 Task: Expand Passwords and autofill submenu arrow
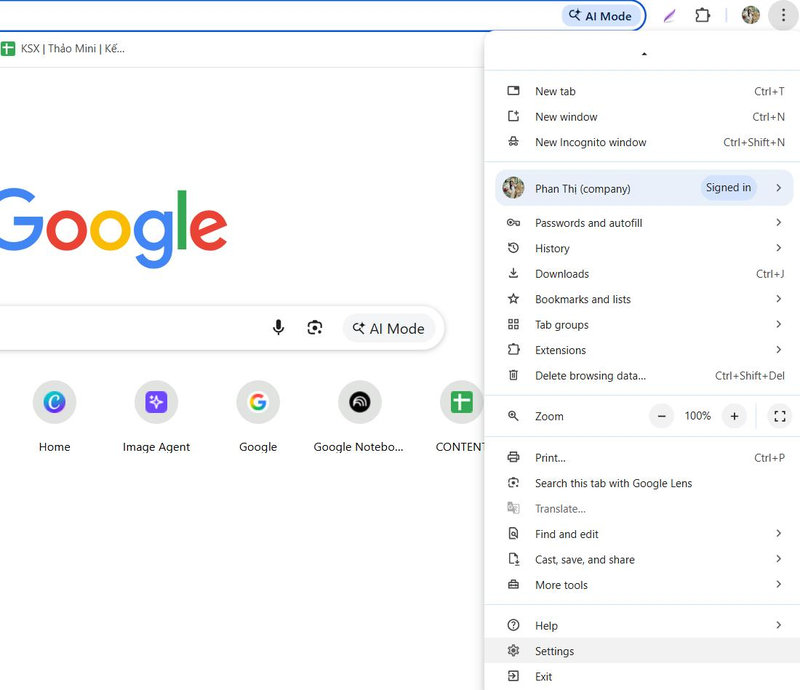click(x=779, y=223)
